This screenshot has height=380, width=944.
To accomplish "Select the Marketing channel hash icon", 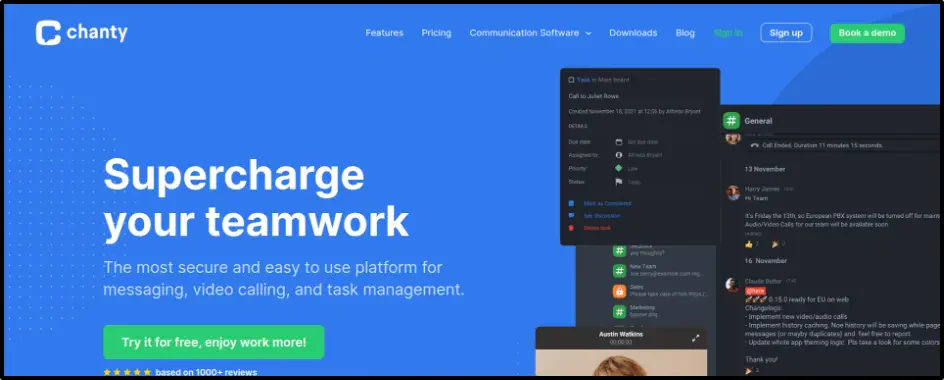I will pyautogui.click(x=620, y=311).
